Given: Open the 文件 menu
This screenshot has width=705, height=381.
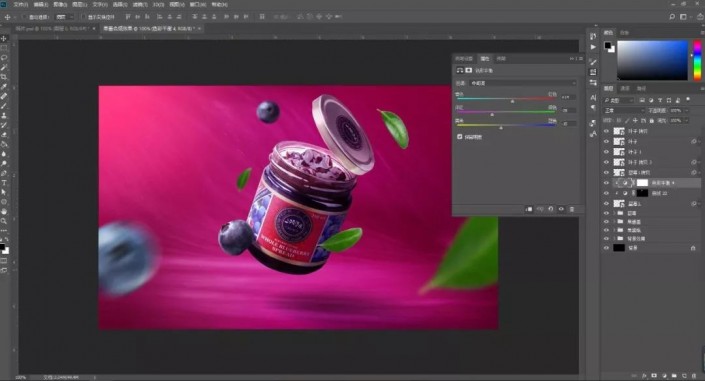Looking at the screenshot, I should (x=21, y=4).
